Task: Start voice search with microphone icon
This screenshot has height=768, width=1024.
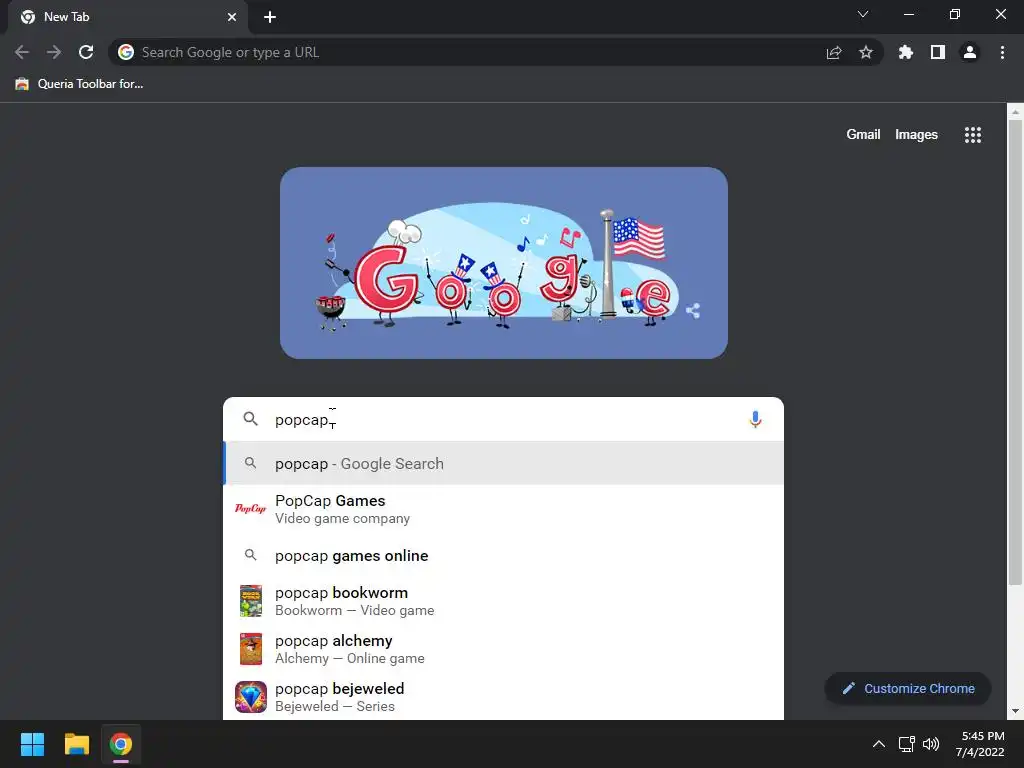Action: (755, 419)
